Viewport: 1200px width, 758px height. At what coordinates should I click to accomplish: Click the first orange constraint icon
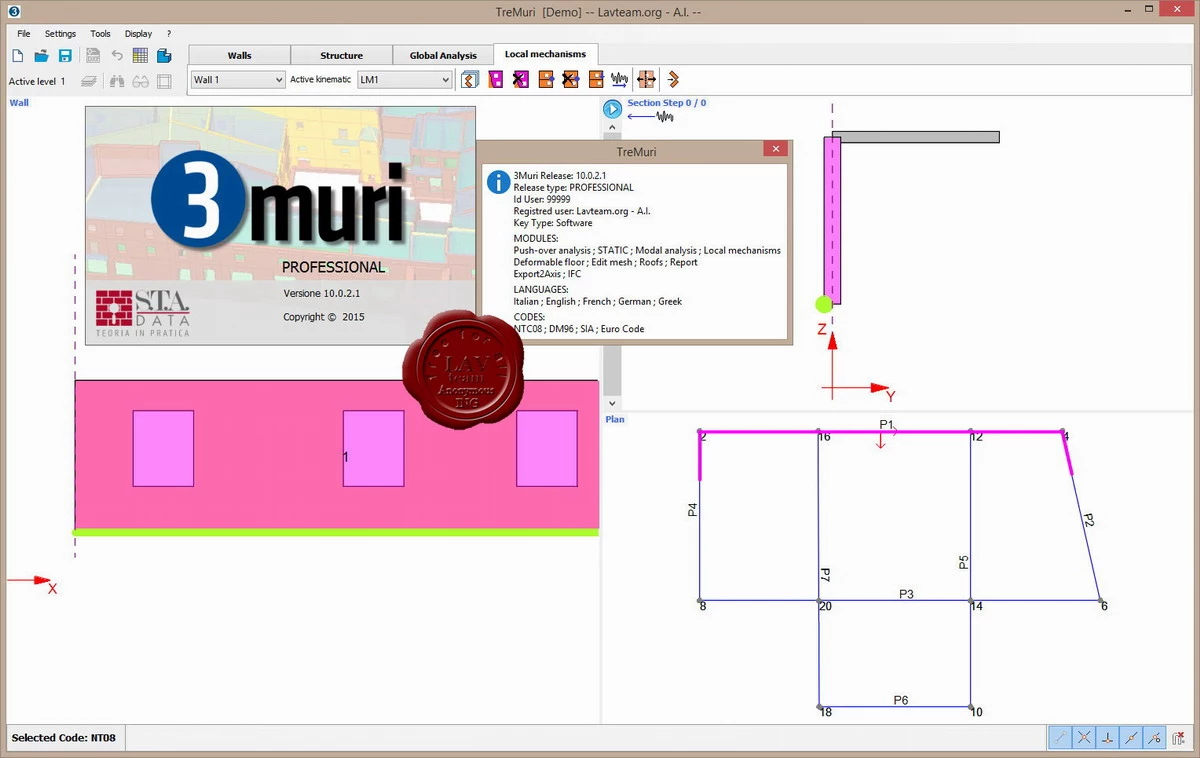coord(546,79)
